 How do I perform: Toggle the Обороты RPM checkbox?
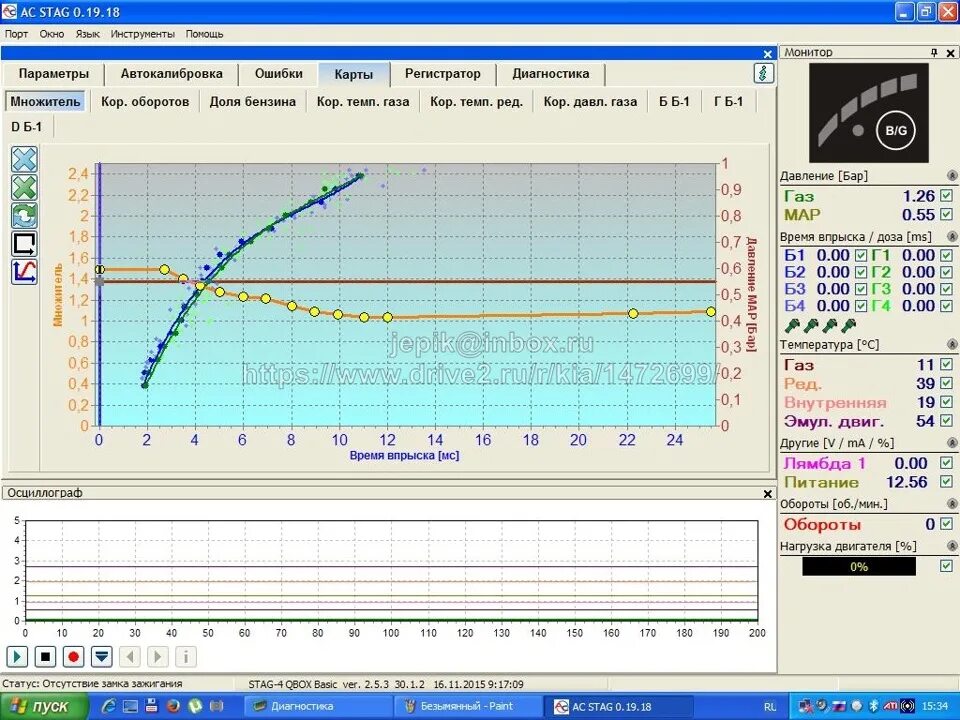(x=947, y=524)
